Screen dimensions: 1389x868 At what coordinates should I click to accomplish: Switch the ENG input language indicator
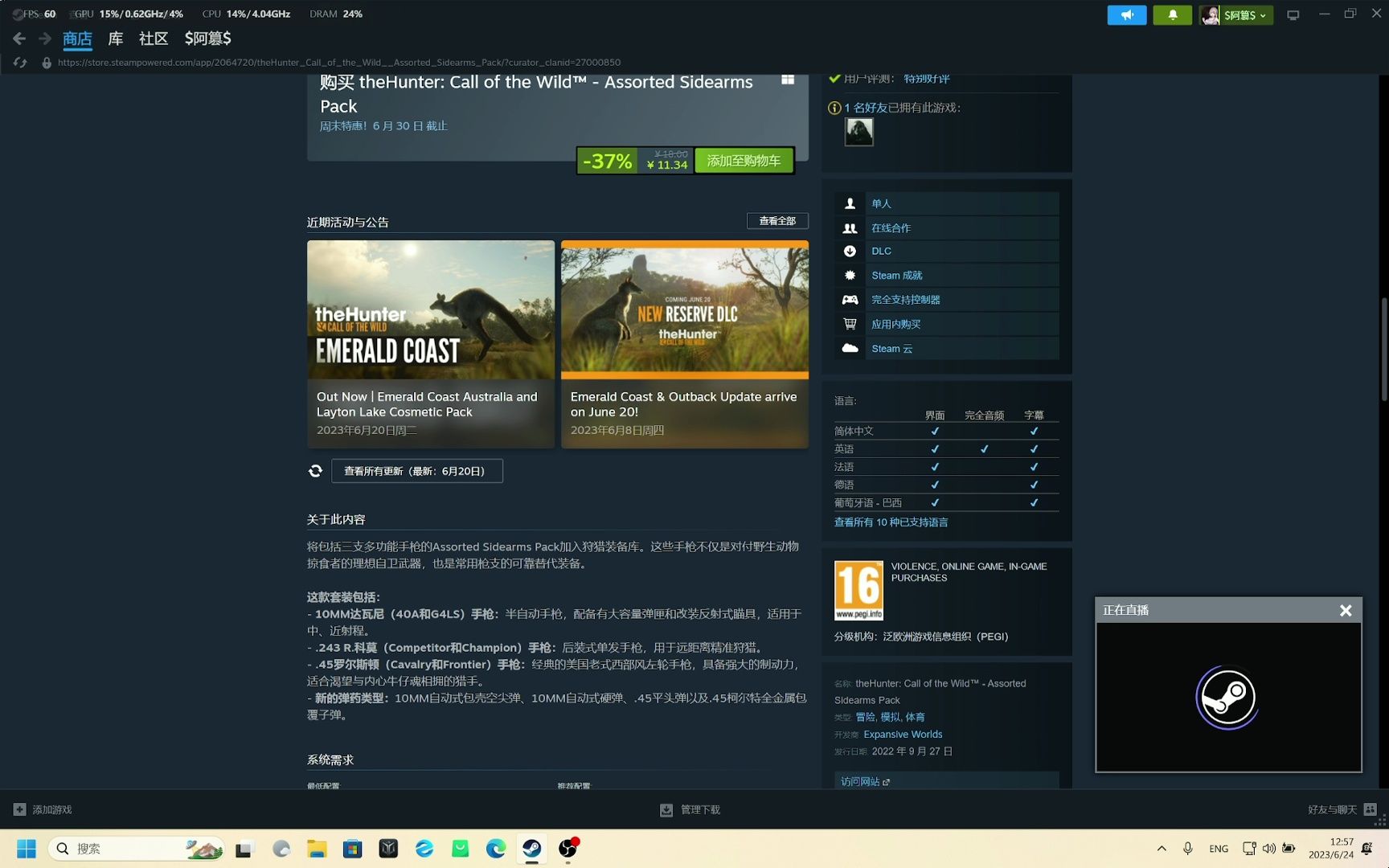click(1219, 849)
